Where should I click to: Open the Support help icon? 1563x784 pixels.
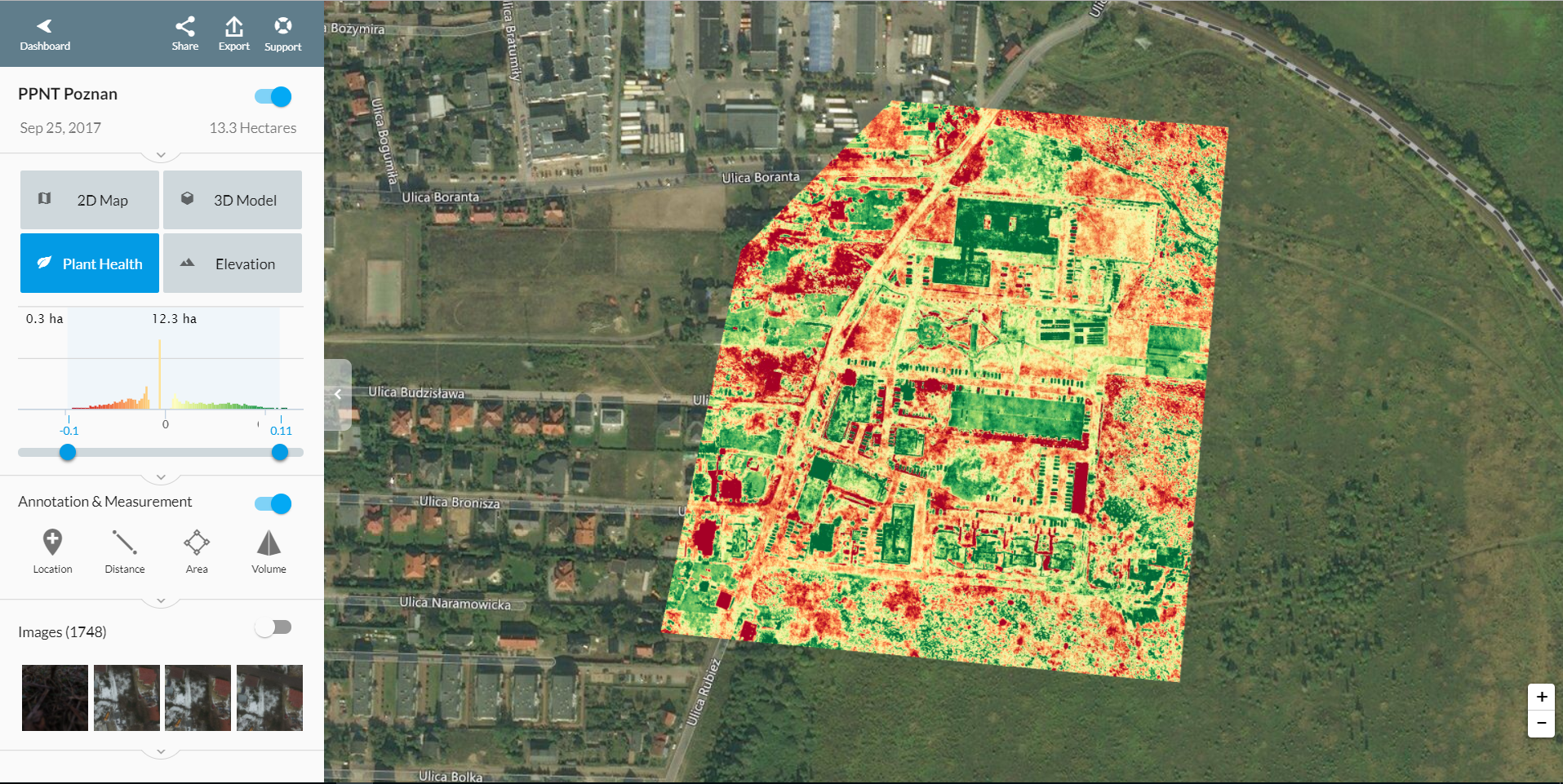282,34
